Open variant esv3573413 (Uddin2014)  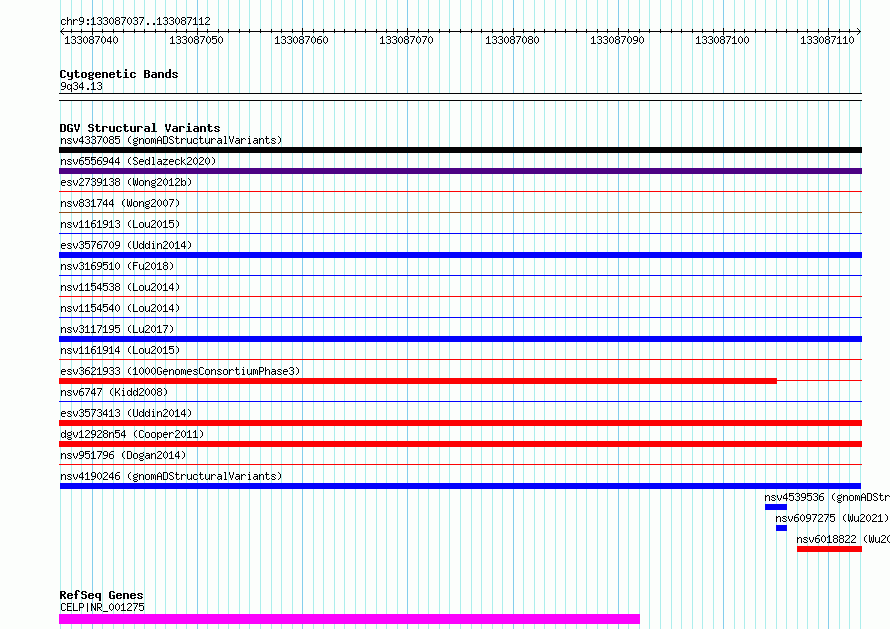pos(126,413)
